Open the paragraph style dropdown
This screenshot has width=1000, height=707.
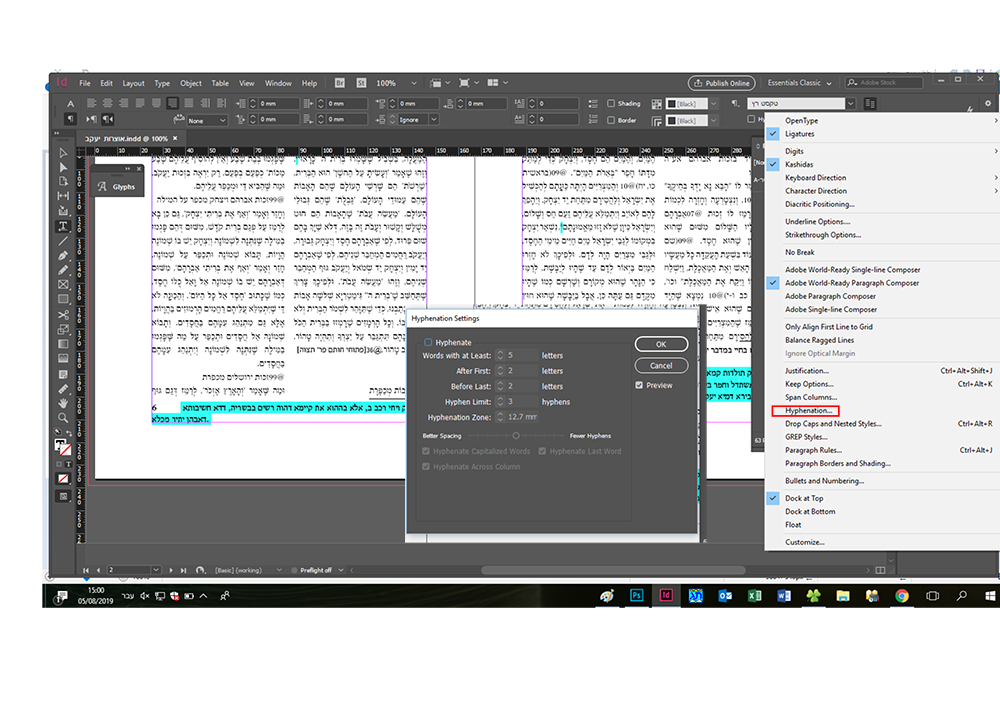tap(850, 103)
